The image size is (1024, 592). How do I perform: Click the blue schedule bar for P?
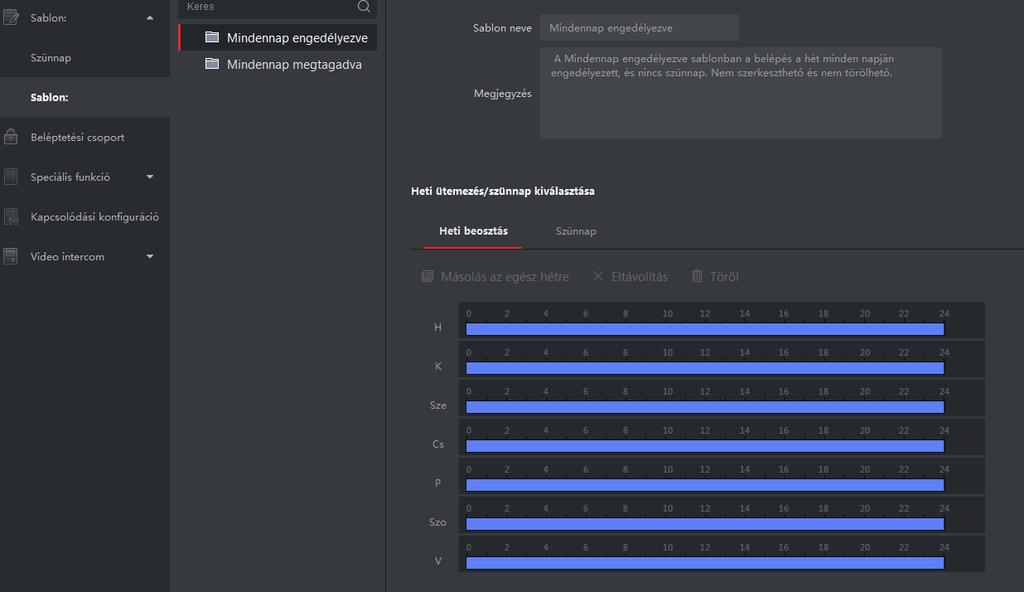tap(705, 485)
